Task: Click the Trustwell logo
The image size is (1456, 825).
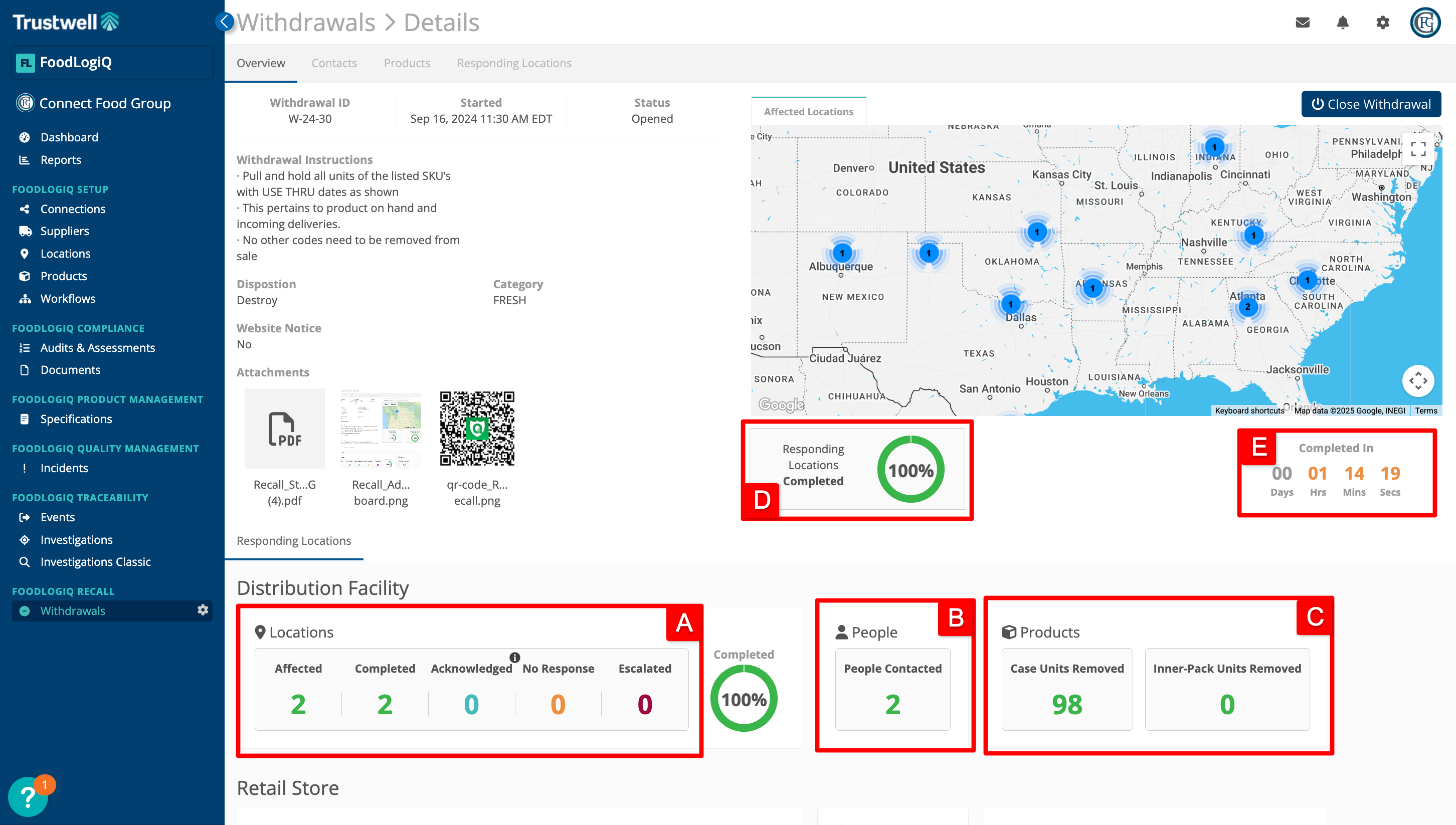Action: click(x=66, y=22)
